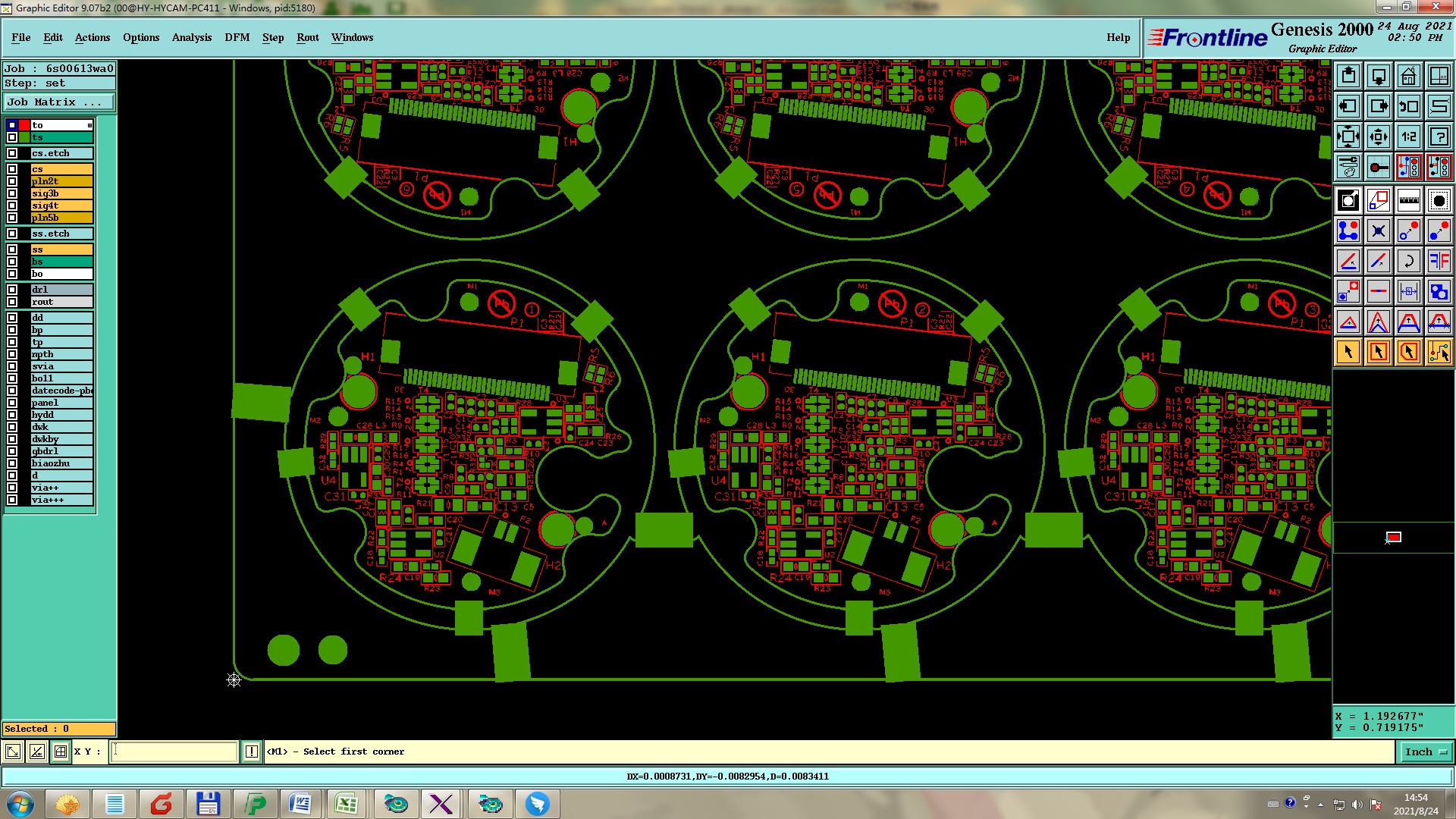
Task: Open the Analysis menu
Action: pyautogui.click(x=191, y=37)
